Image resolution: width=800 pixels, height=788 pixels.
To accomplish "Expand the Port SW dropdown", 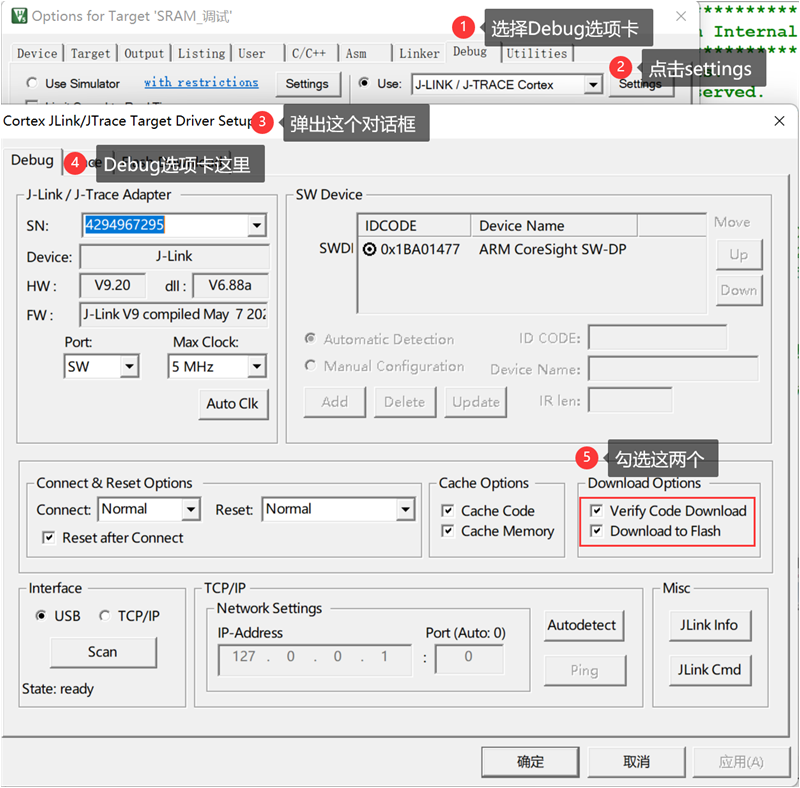I will click(x=129, y=367).
